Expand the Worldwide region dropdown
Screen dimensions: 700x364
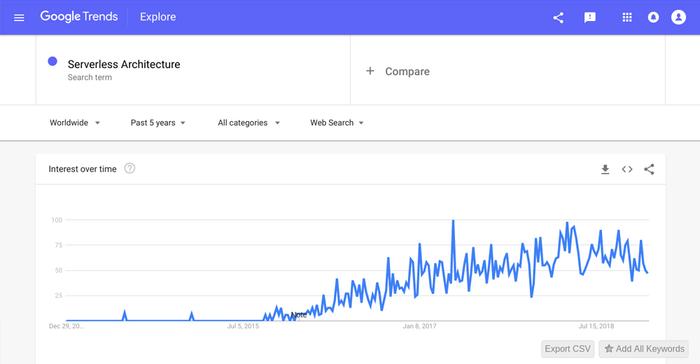[75, 123]
